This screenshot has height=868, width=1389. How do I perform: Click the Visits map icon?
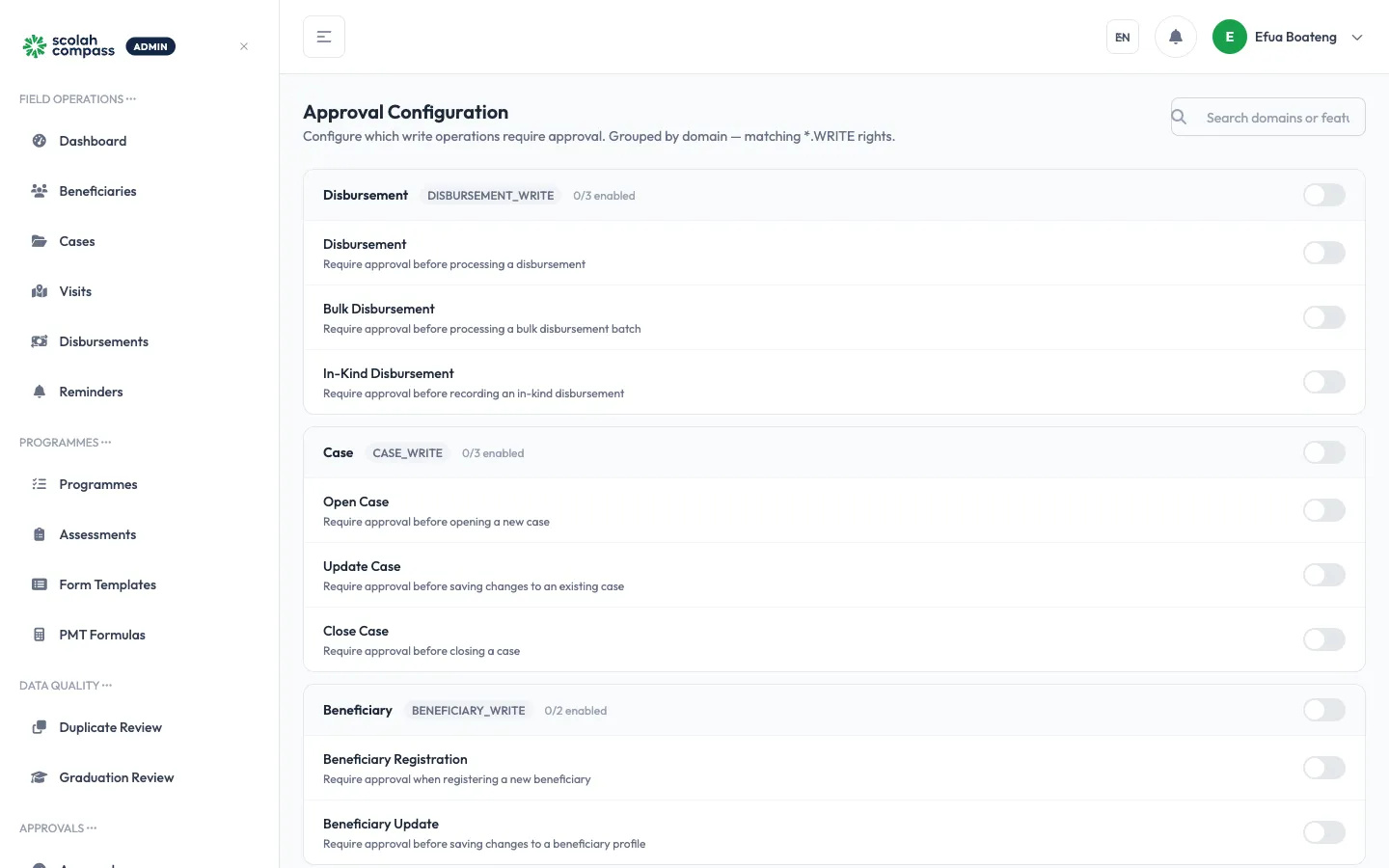click(x=40, y=291)
